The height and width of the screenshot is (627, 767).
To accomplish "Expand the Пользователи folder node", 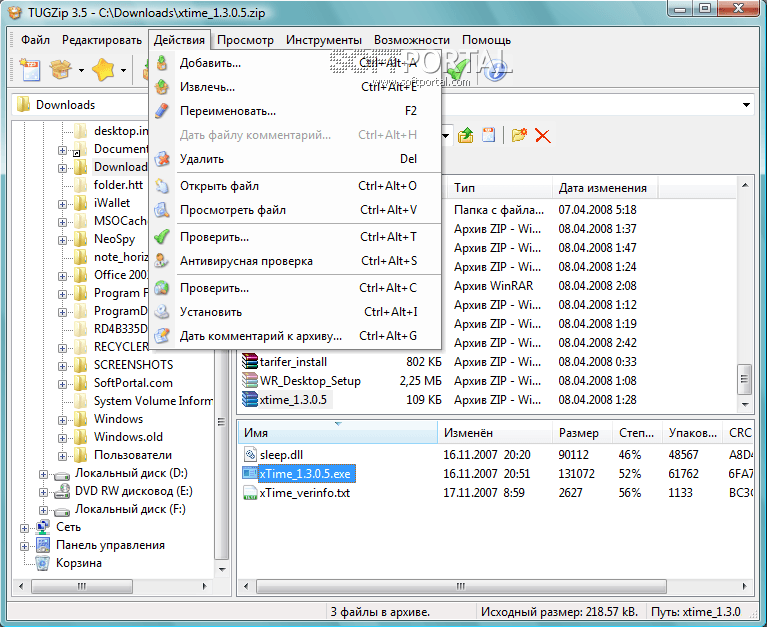I will [62, 456].
